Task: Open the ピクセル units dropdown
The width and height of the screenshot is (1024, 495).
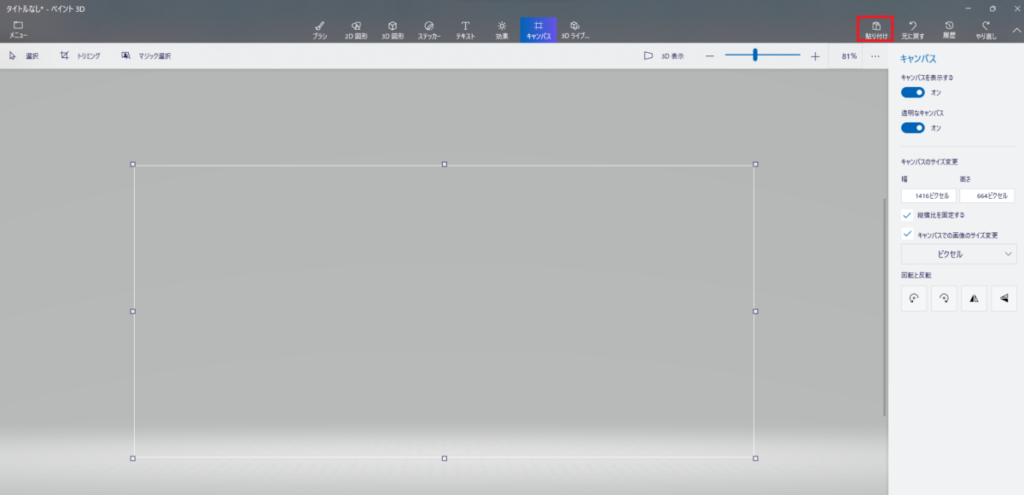Action: [x=959, y=254]
